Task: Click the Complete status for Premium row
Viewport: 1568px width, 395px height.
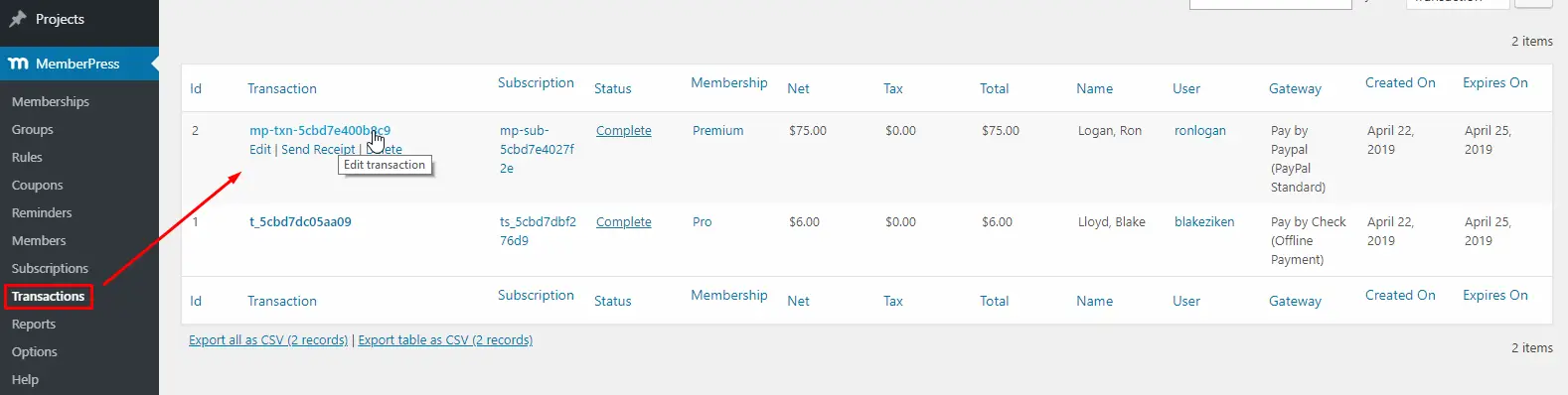Action: (x=624, y=130)
